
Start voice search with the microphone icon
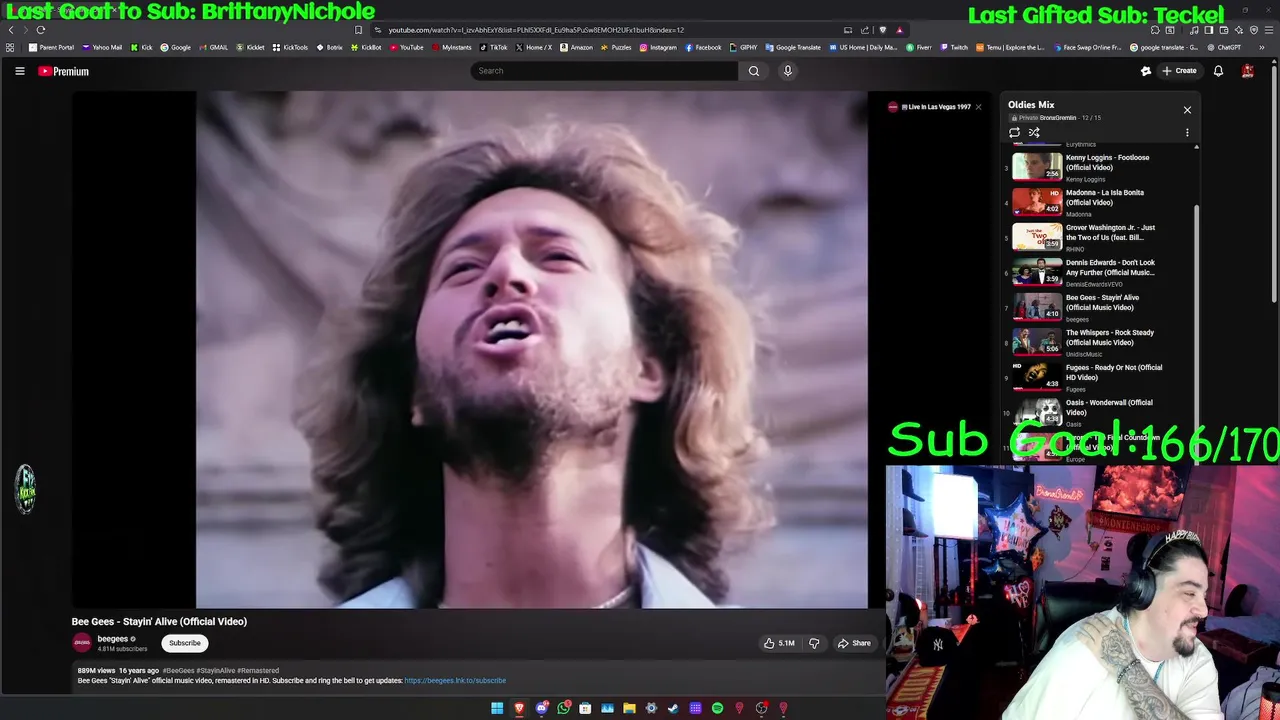click(787, 71)
